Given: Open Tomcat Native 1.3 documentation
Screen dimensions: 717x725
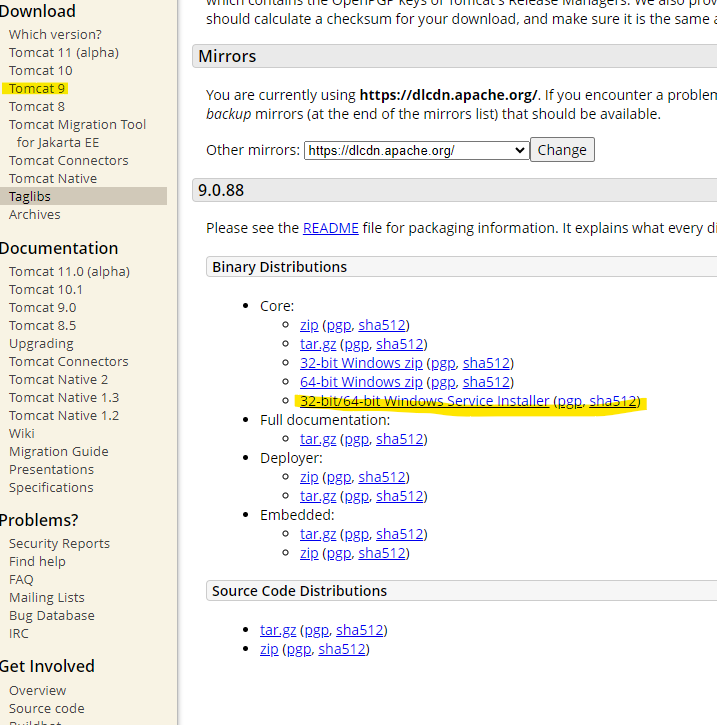Looking at the screenshot, I should click(64, 398).
